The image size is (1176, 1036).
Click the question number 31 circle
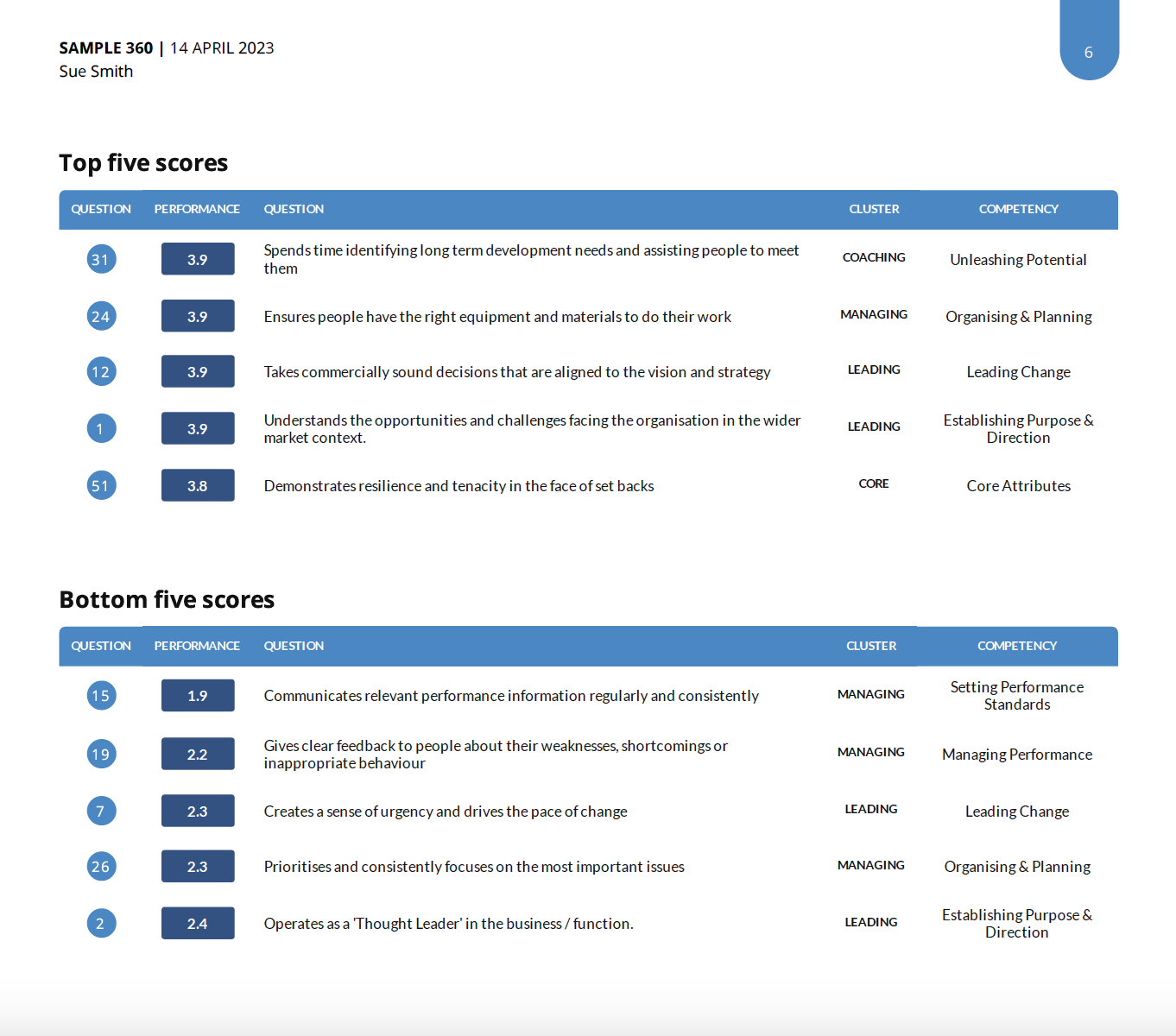[101, 259]
